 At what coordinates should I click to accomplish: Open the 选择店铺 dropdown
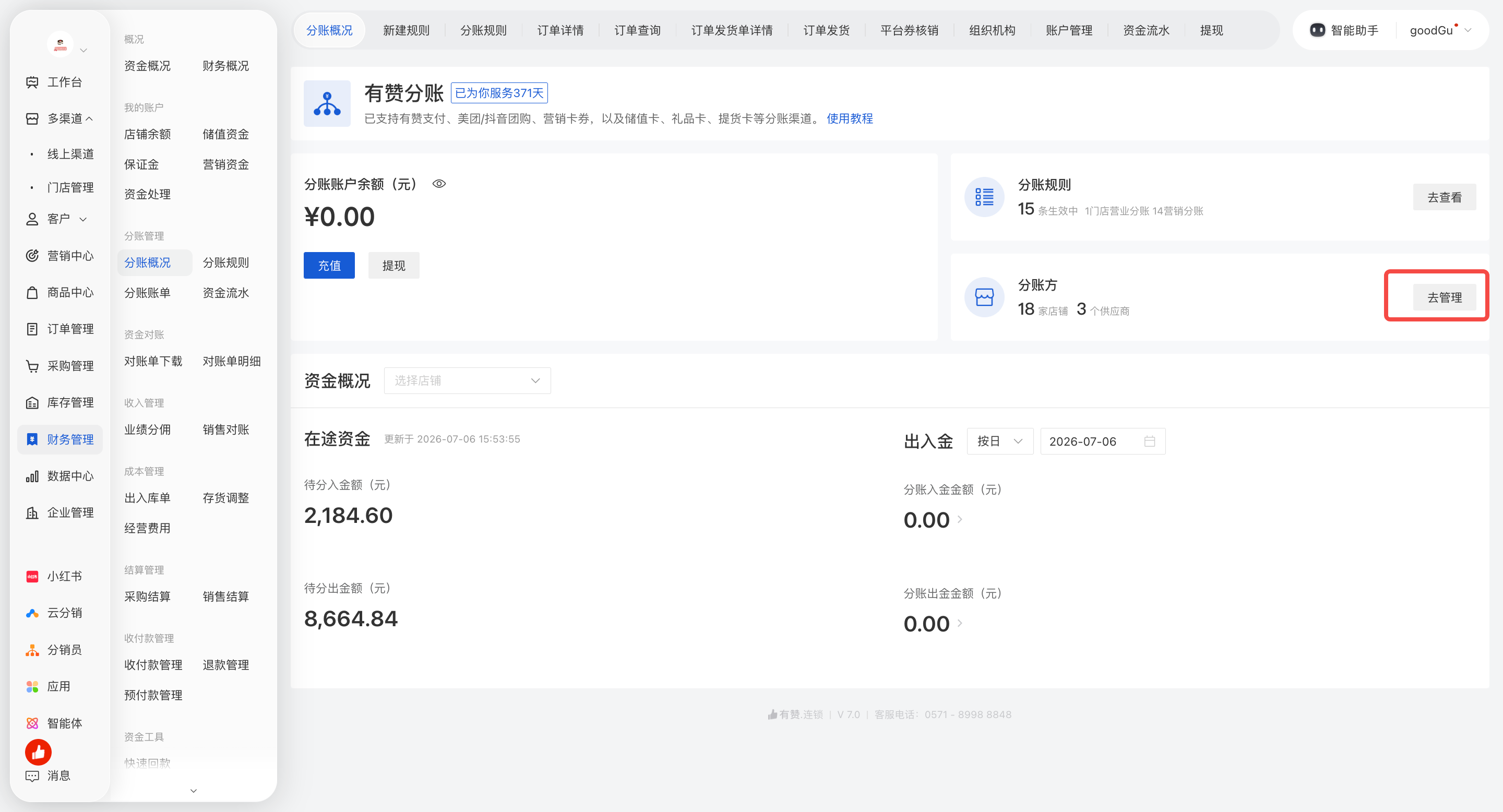(468, 381)
